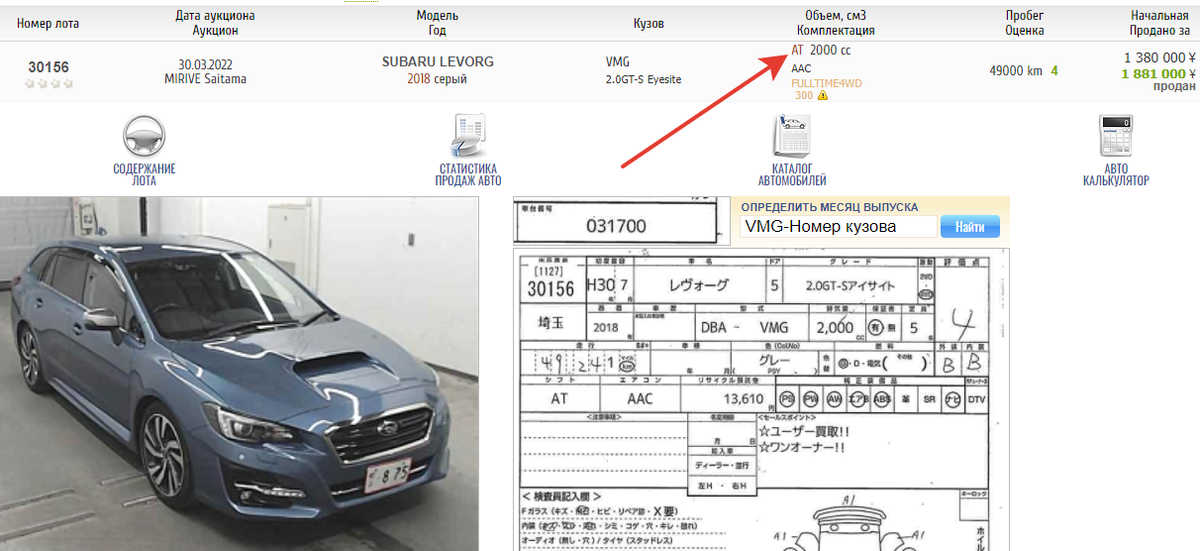This screenshot has height=551, width=1200.
Task: Click the 2.0GT-S Eyesite trim text
Action: (x=643, y=79)
